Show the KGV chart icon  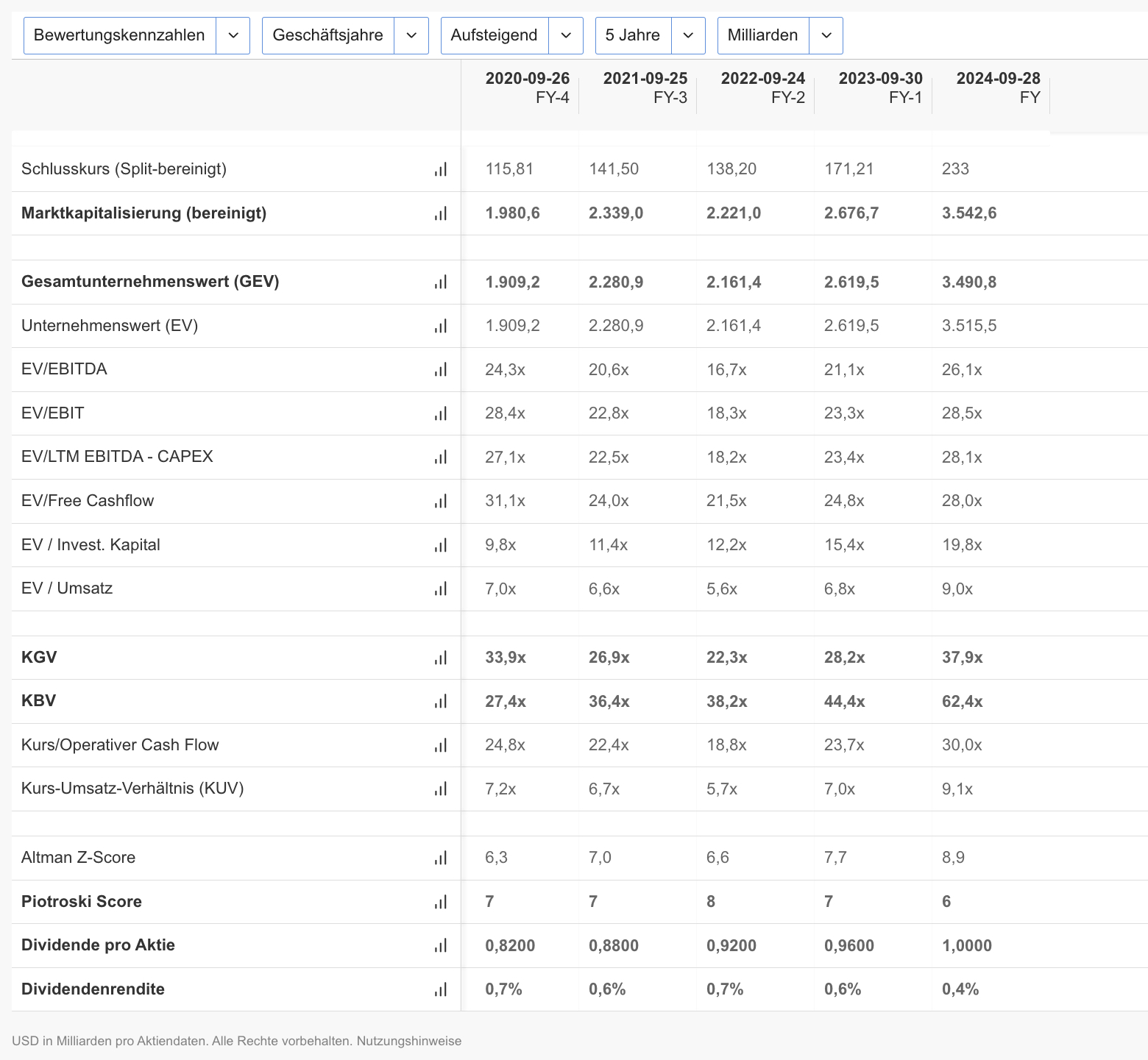tap(440, 658)
